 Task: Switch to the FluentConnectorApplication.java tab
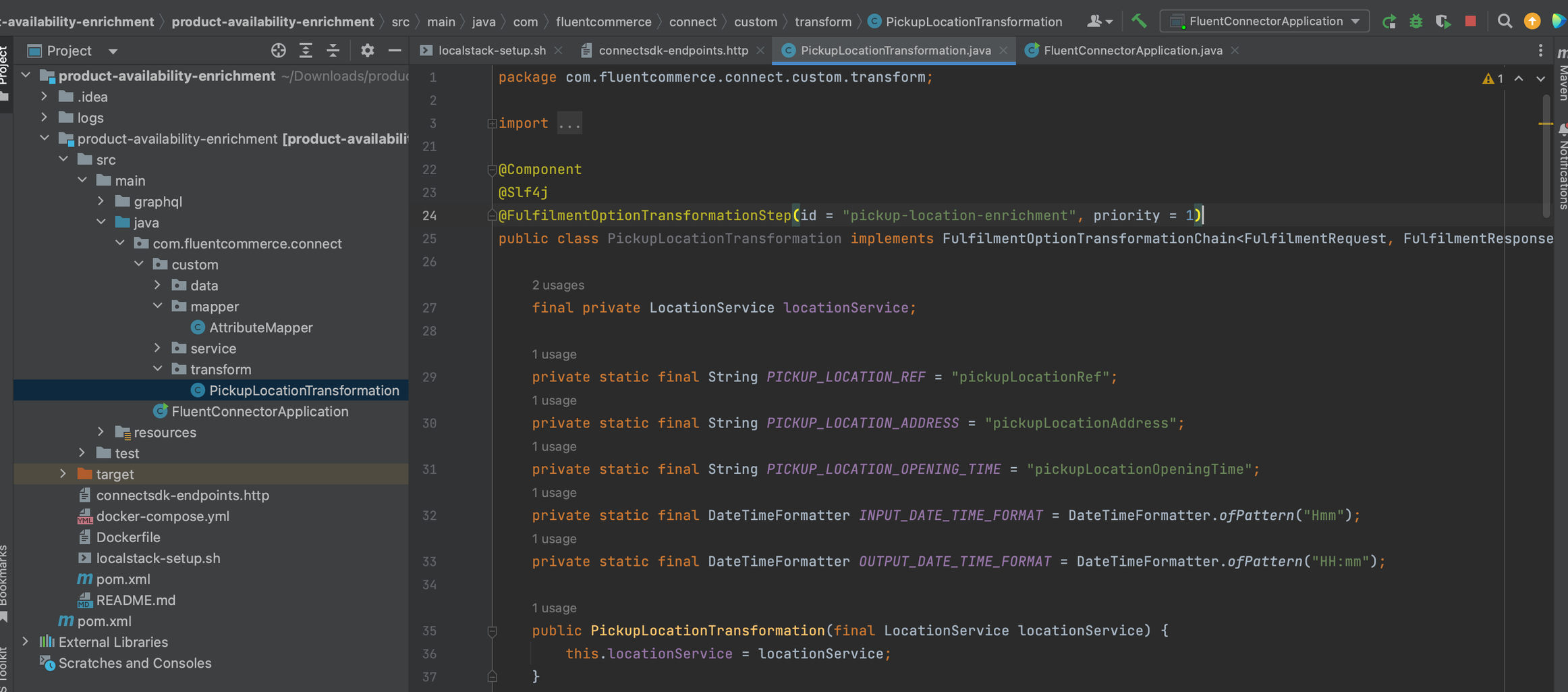coord(1131,51)
